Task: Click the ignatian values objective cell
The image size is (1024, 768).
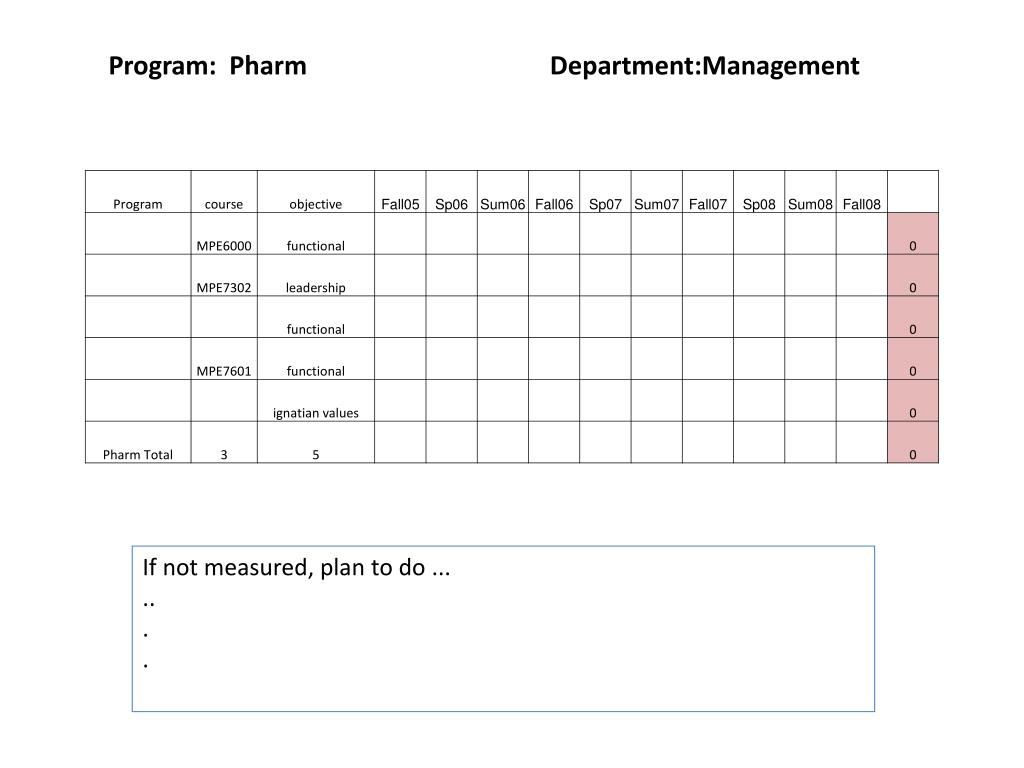Action: tap(316, 401)
